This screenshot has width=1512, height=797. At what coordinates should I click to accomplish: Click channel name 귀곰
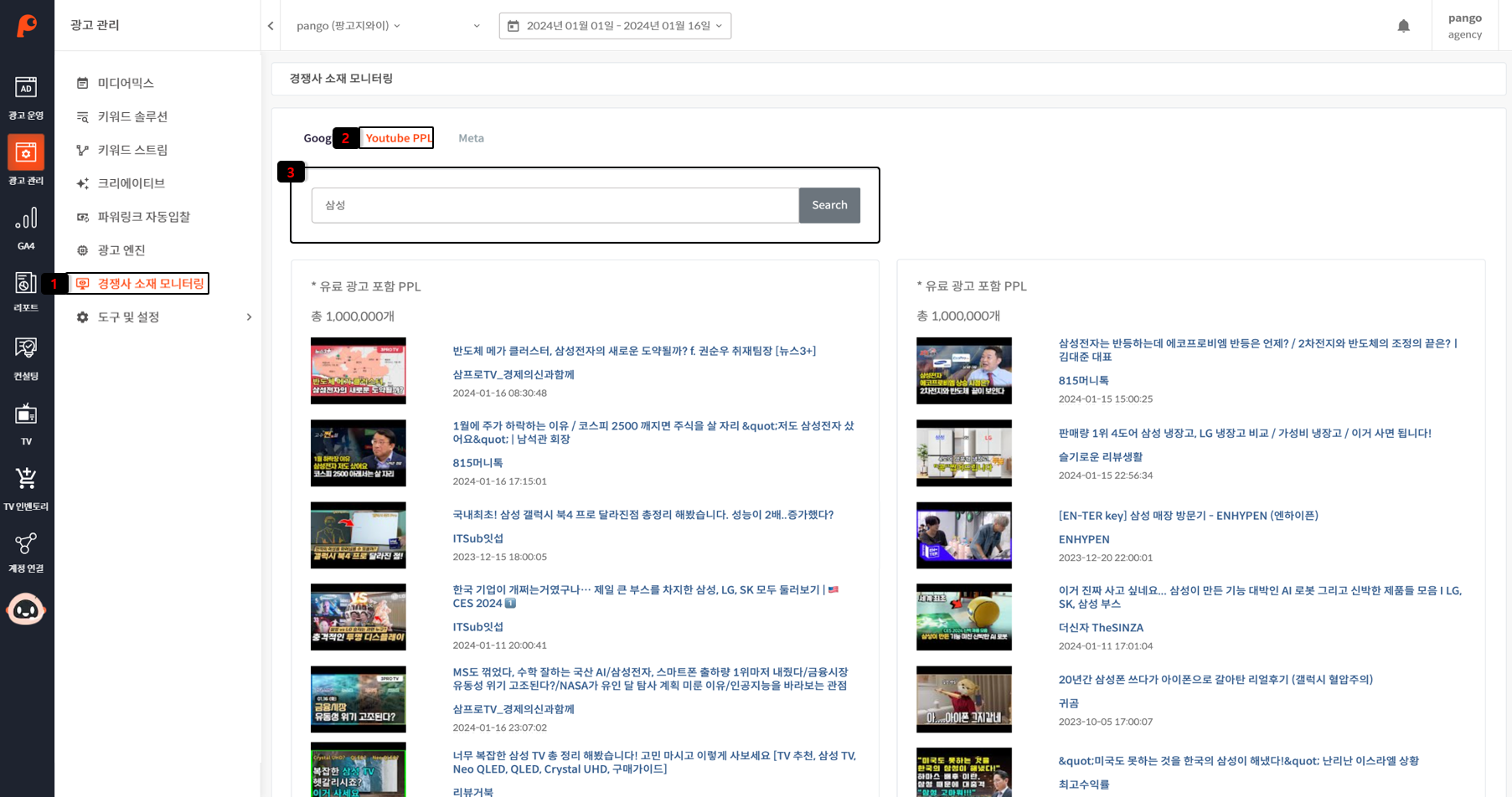coord(1069,704)
